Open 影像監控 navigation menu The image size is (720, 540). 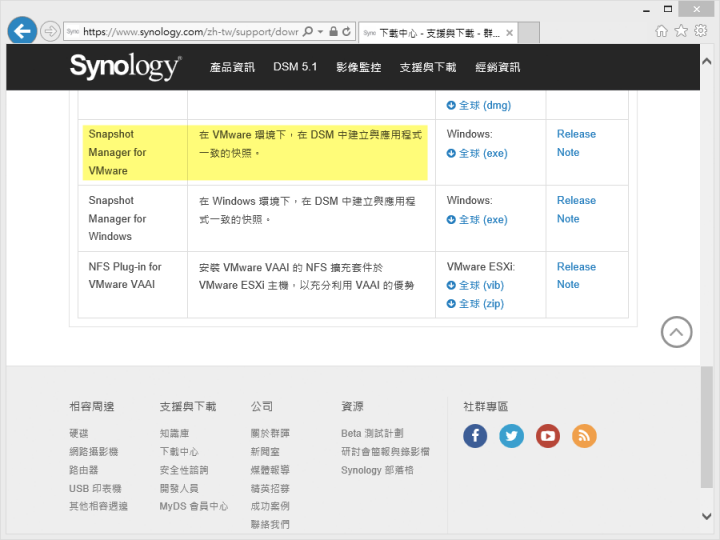pos(359,67)
